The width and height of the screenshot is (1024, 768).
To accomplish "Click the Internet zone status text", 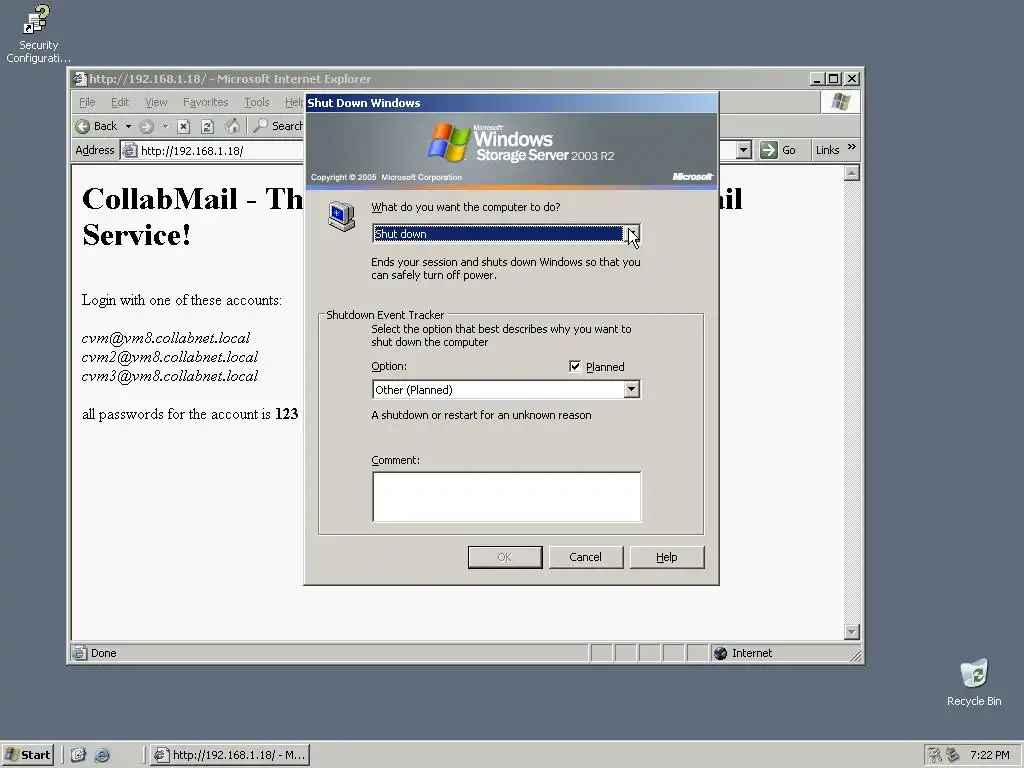I will pos(752,653).
